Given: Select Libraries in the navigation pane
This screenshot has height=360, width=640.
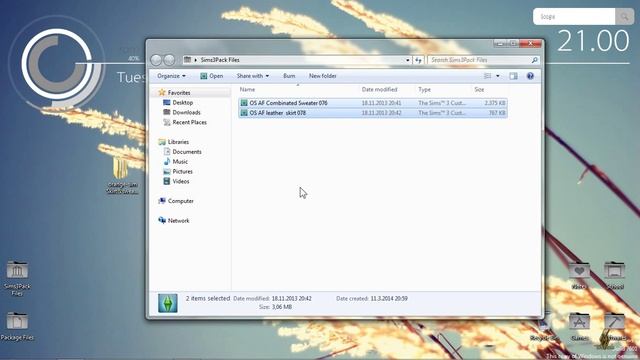Looking at the screenshot, I should click(x=178, y=142).
